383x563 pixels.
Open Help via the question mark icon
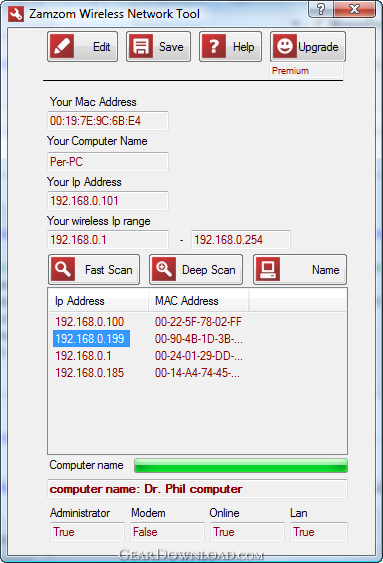pyautogui.click(x=214, y=46)
